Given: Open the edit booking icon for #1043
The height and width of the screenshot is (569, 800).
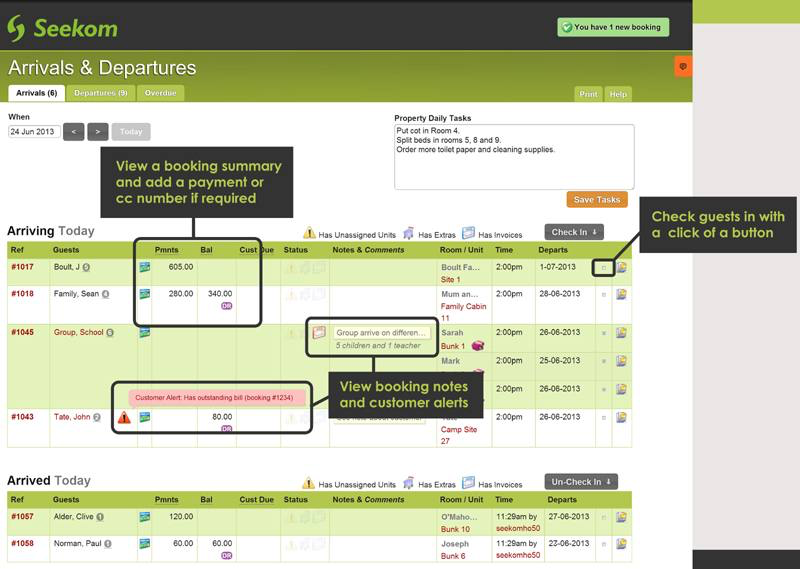Looking at the screenshot, I should (x=621, y=417).
